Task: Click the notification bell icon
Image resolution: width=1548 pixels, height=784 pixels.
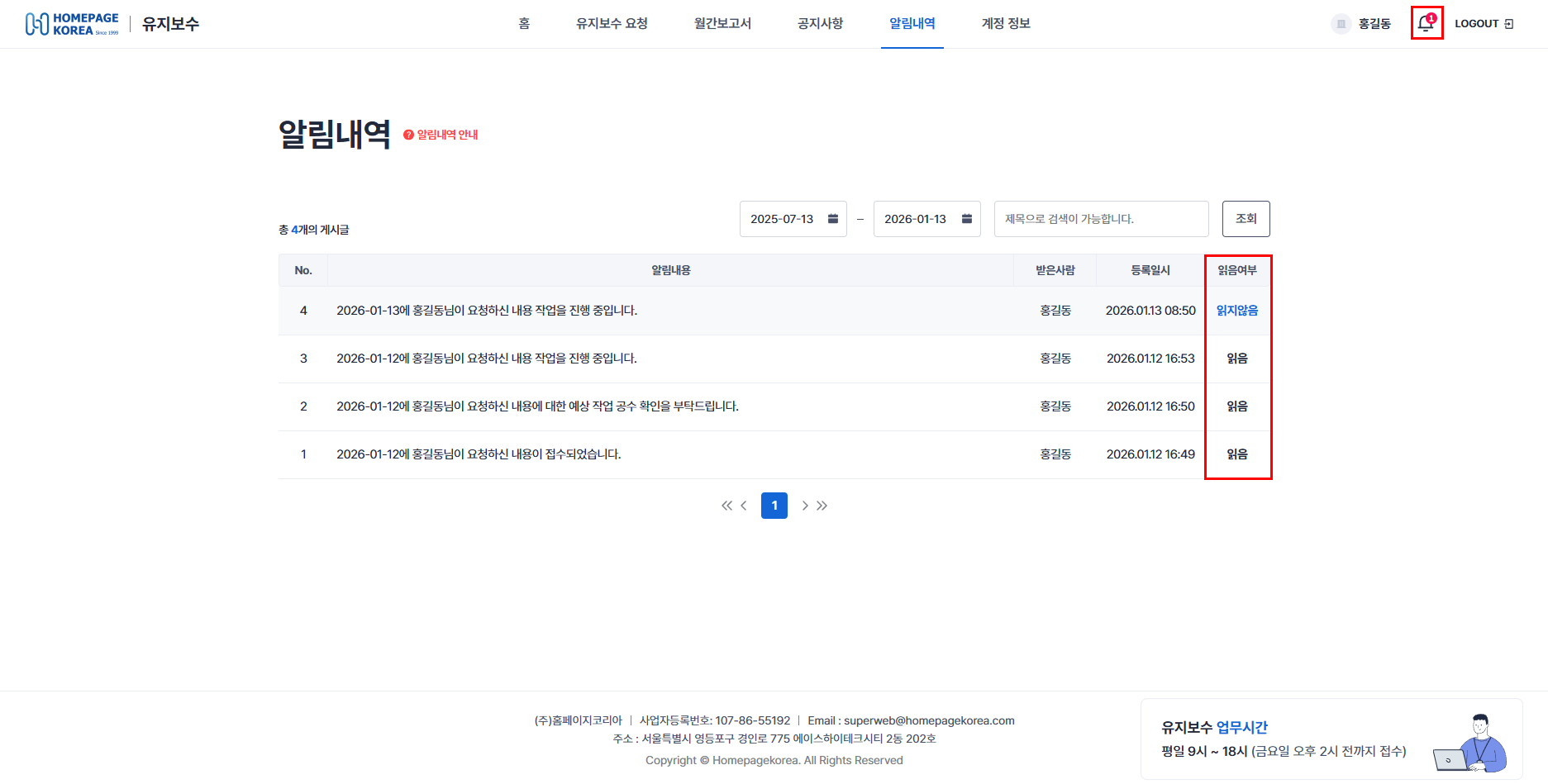Action: pos(1426,23)
